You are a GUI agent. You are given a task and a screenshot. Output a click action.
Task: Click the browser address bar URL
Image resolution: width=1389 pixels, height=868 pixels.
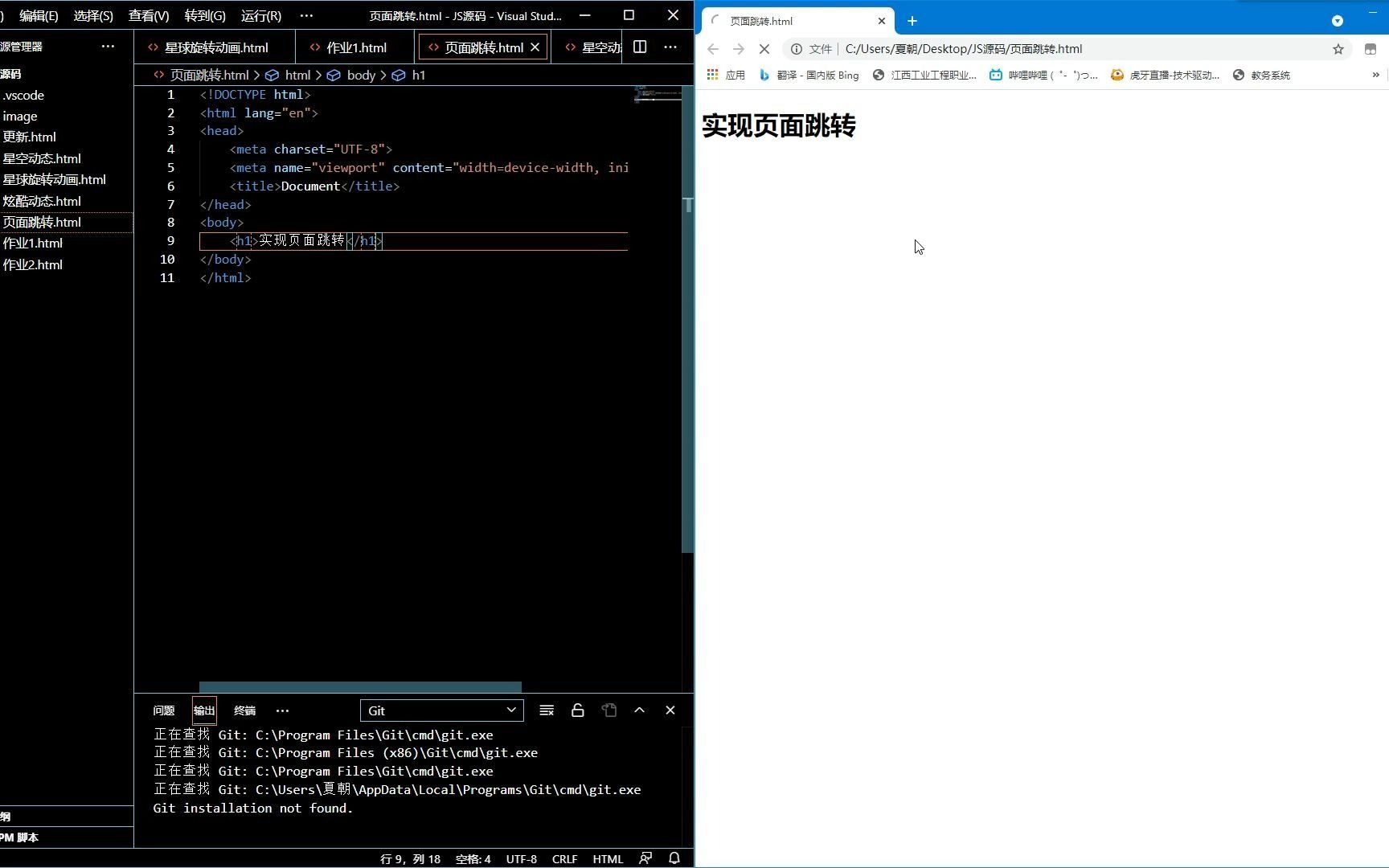(964, 49)
